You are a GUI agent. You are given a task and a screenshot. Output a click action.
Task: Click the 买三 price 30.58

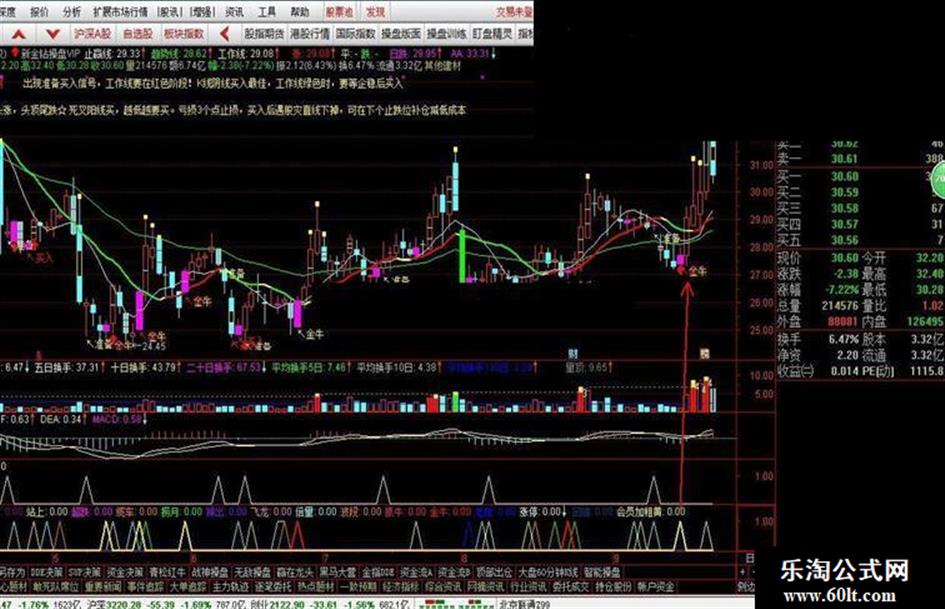(x=844, y=208)
